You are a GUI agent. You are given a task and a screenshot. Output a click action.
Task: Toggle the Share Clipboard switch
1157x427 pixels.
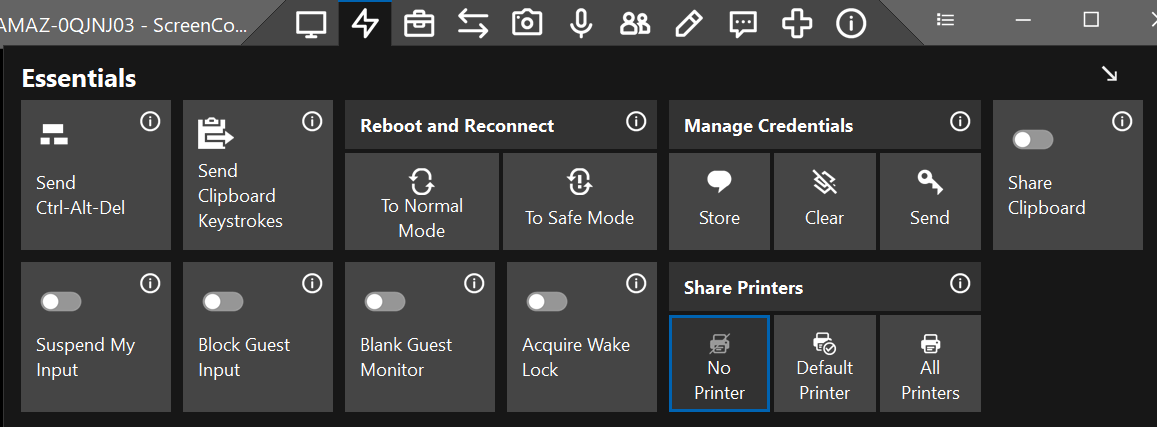(1032, 139)
